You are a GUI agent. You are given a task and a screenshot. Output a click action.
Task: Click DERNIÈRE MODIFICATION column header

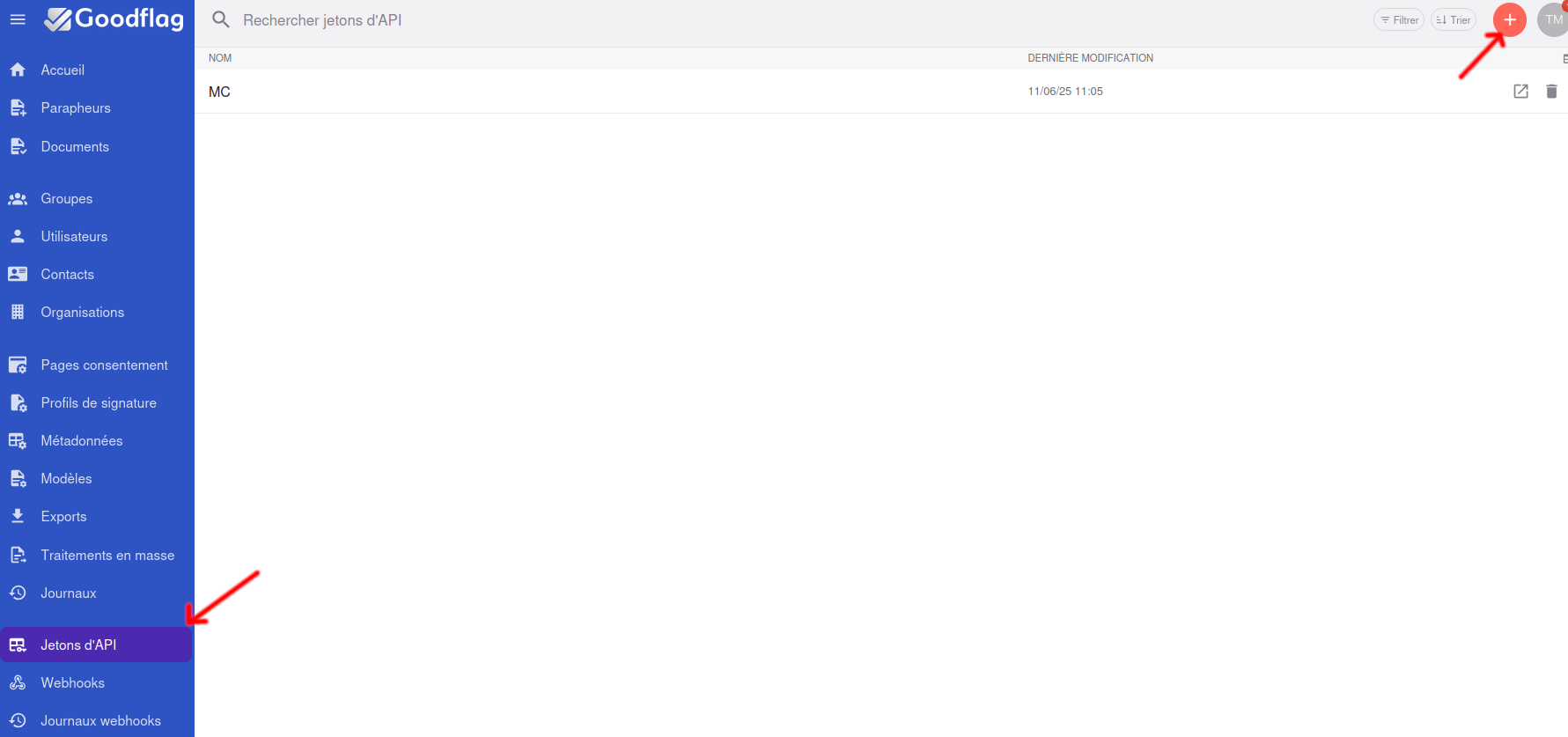(1090, 58)
